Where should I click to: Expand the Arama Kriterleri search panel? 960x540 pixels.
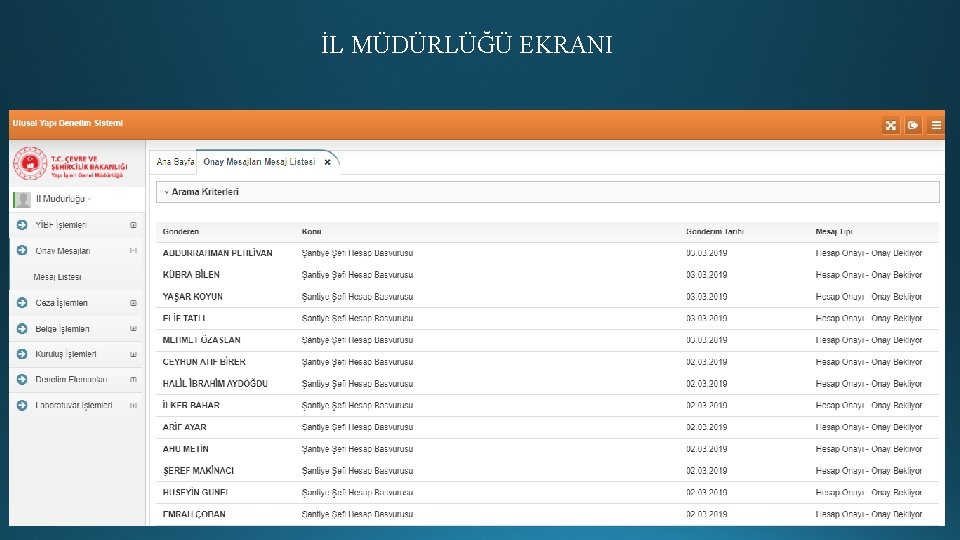click(x=547, y=192)
